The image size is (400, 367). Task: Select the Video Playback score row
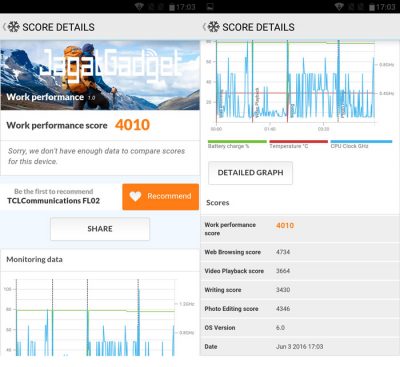[x=300, y=271]
